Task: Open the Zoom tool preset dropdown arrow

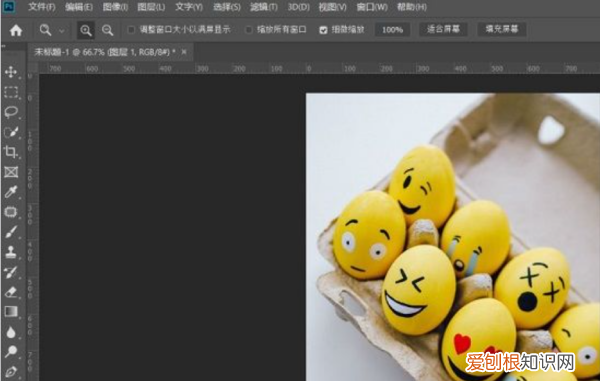Action: pyautogui.click(x=61, y=31)
